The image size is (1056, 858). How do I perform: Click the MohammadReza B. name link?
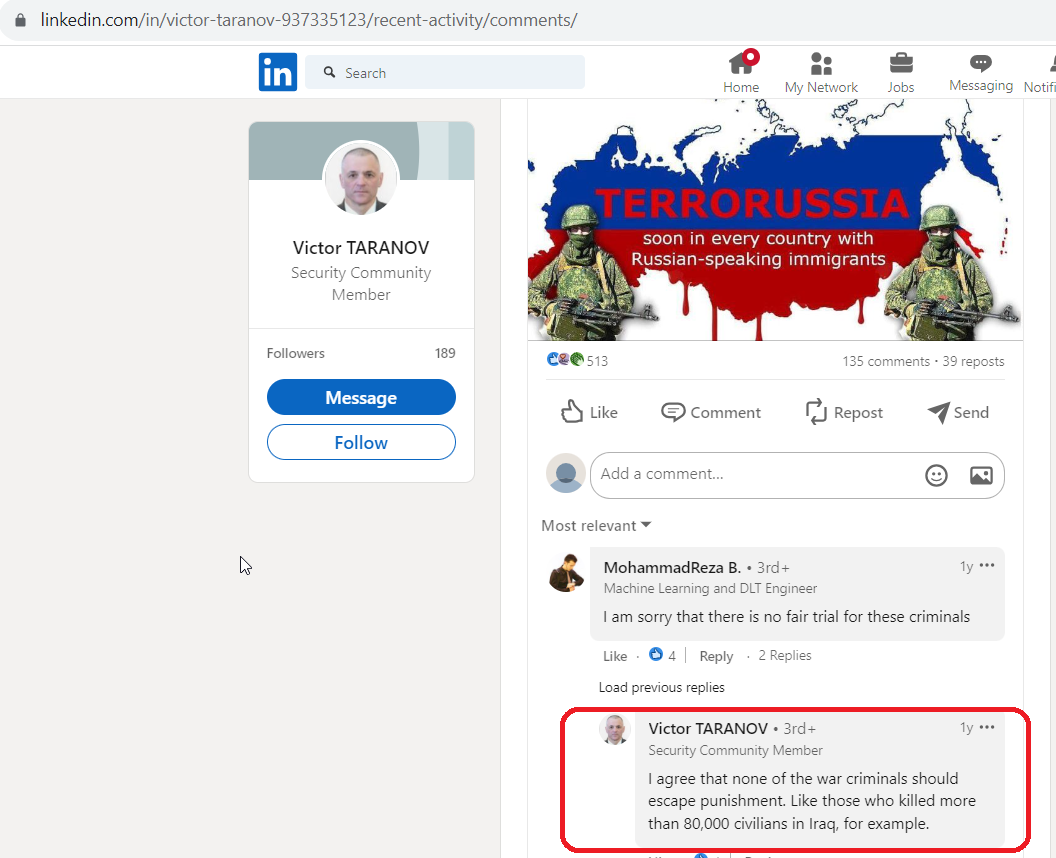coord(672,567)
